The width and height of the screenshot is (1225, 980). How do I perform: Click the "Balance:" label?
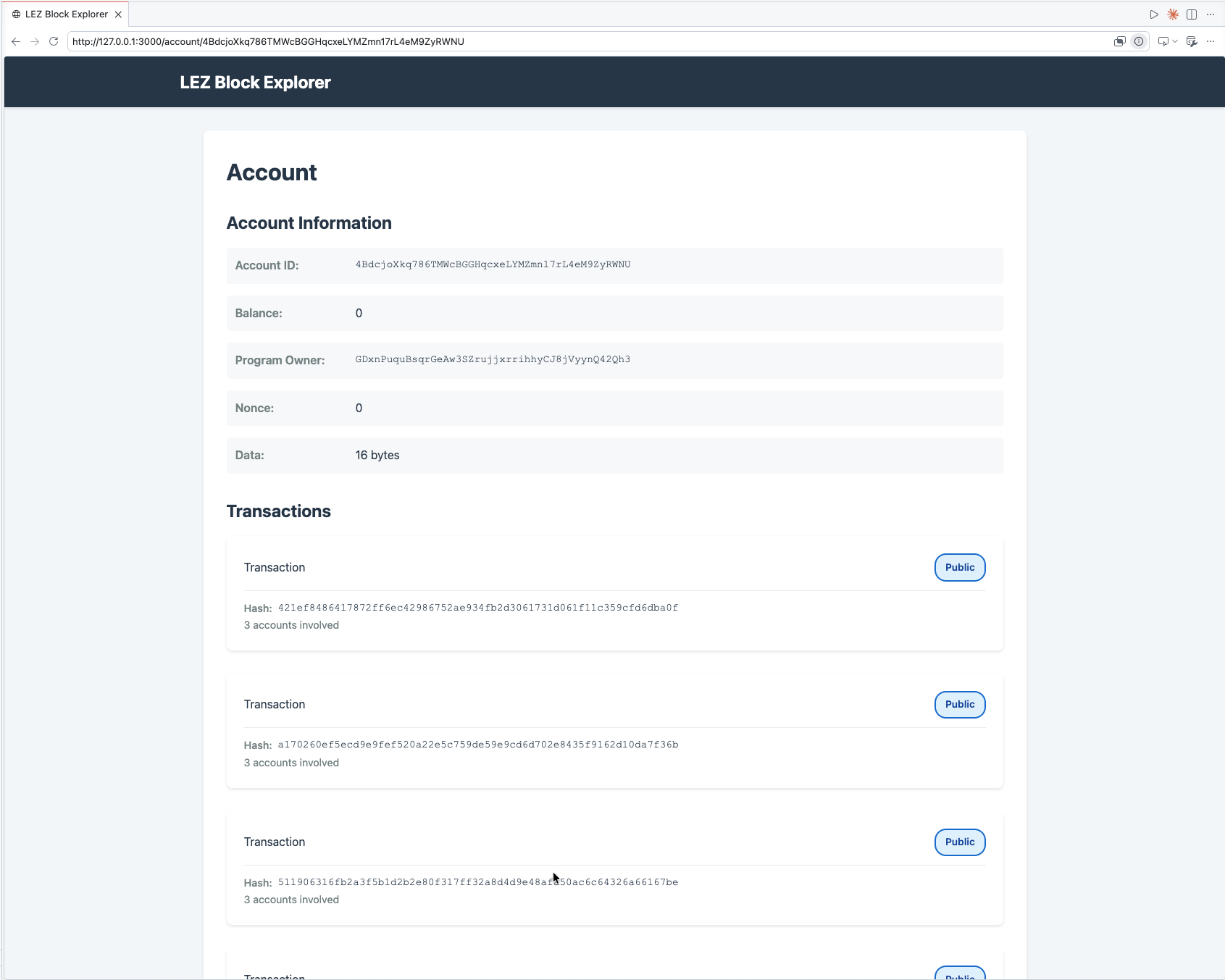point(259,313)
